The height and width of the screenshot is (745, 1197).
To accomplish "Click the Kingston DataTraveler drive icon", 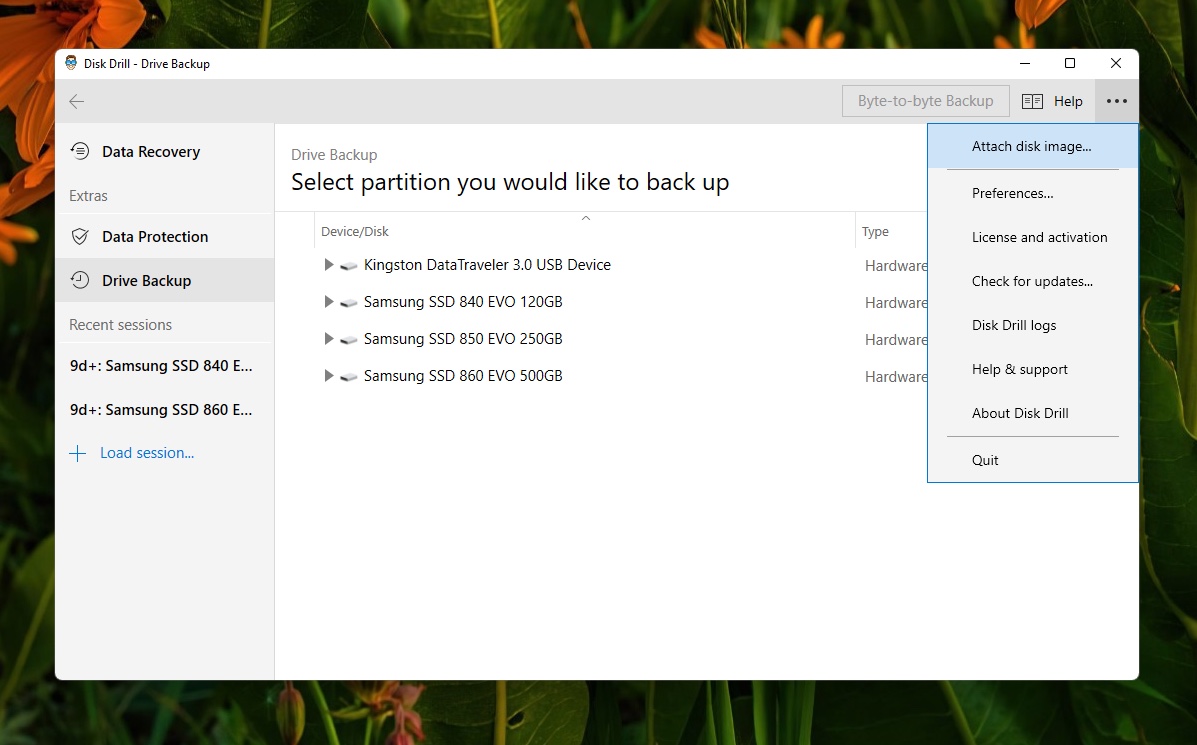I will [x=349, y=266].
